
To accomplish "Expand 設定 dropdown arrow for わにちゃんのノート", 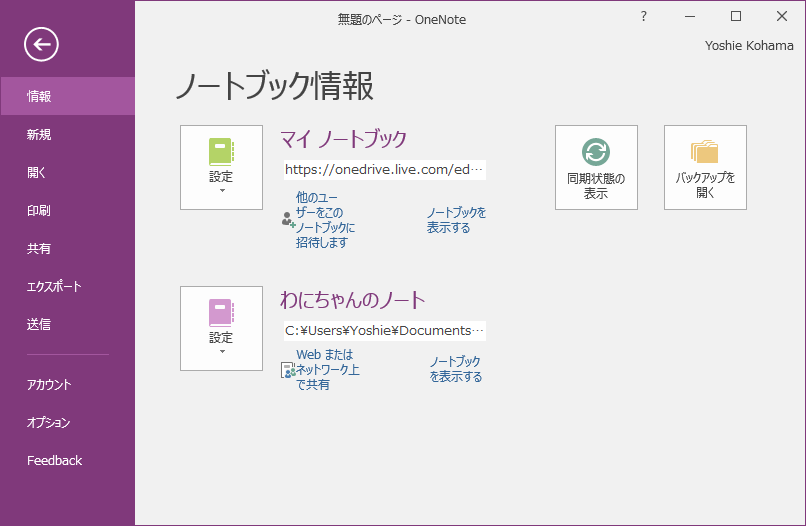I will tap(222, 352).
